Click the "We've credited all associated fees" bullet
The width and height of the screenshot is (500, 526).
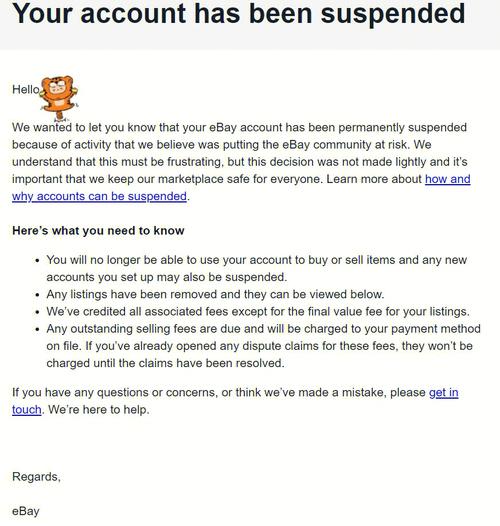pos(258,312)
